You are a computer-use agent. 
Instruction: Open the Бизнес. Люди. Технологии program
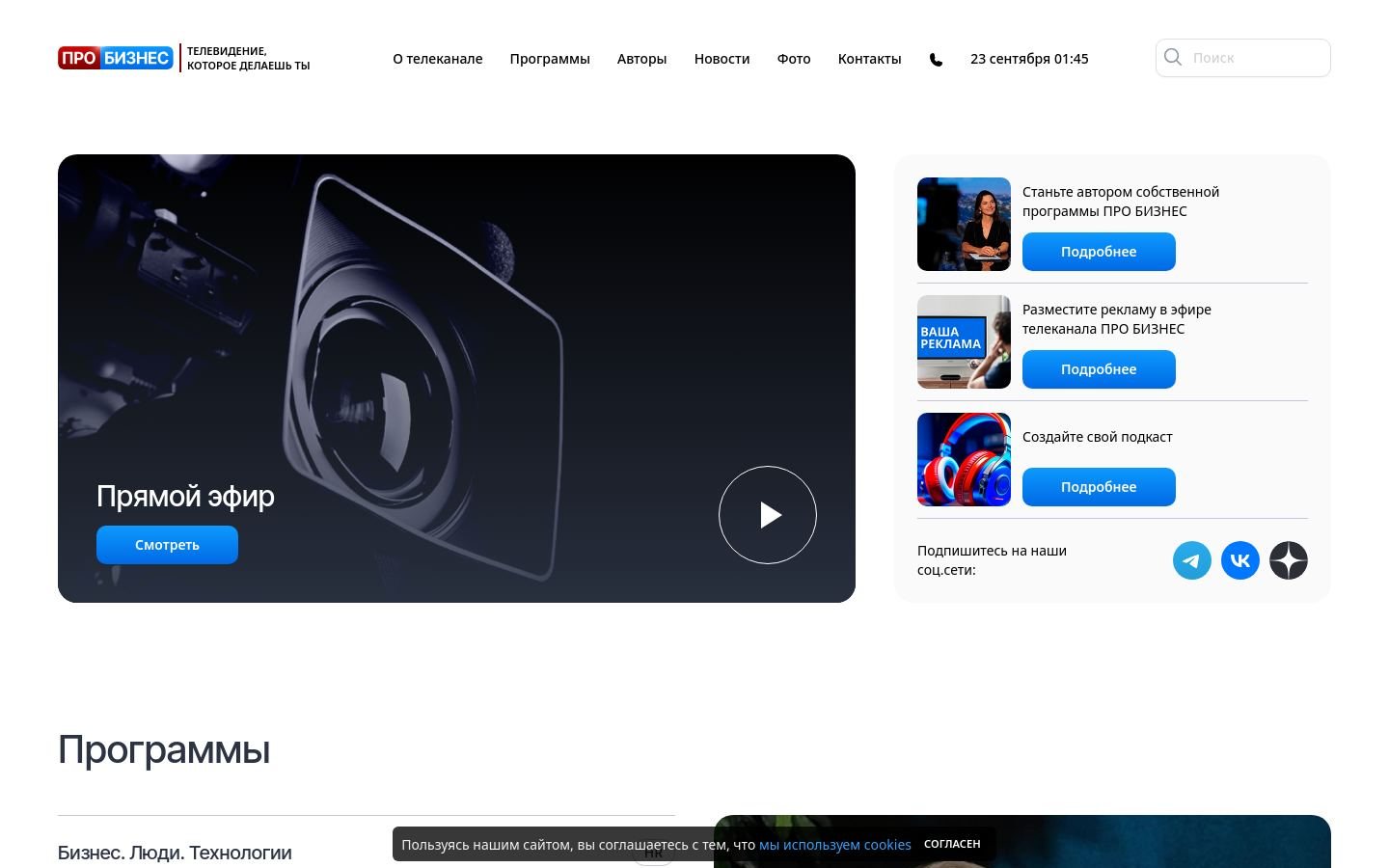pyautogui.click(x=175, y=853)
